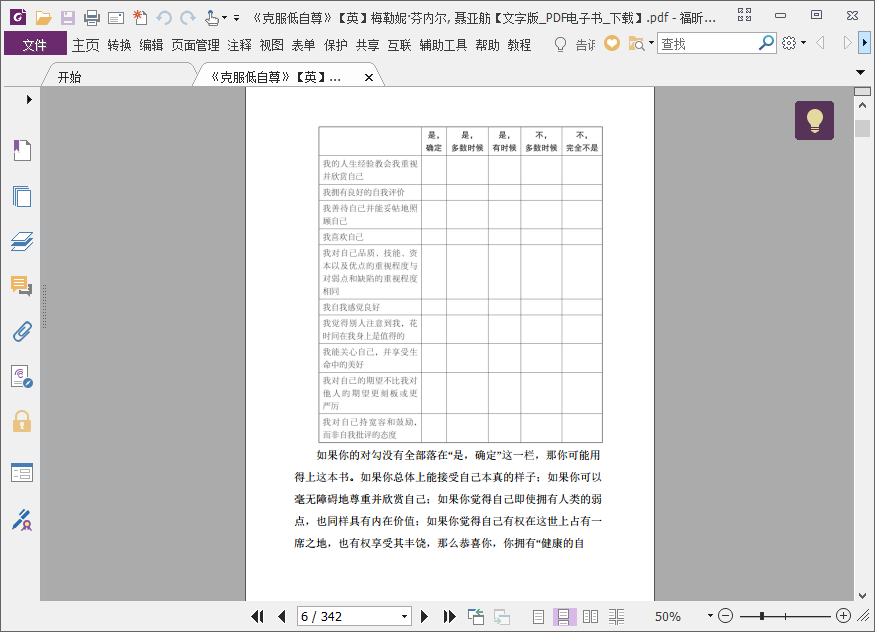Click the scroll down arrow

coord(862,595)
